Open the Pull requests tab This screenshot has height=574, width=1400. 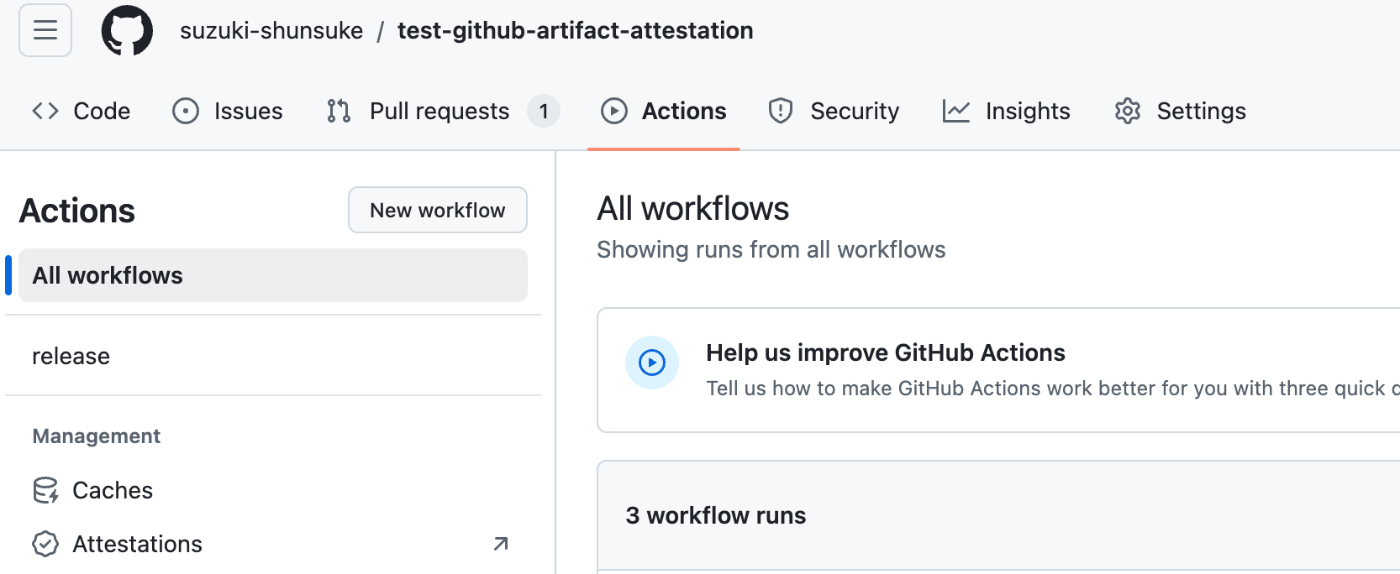[442, 111]
